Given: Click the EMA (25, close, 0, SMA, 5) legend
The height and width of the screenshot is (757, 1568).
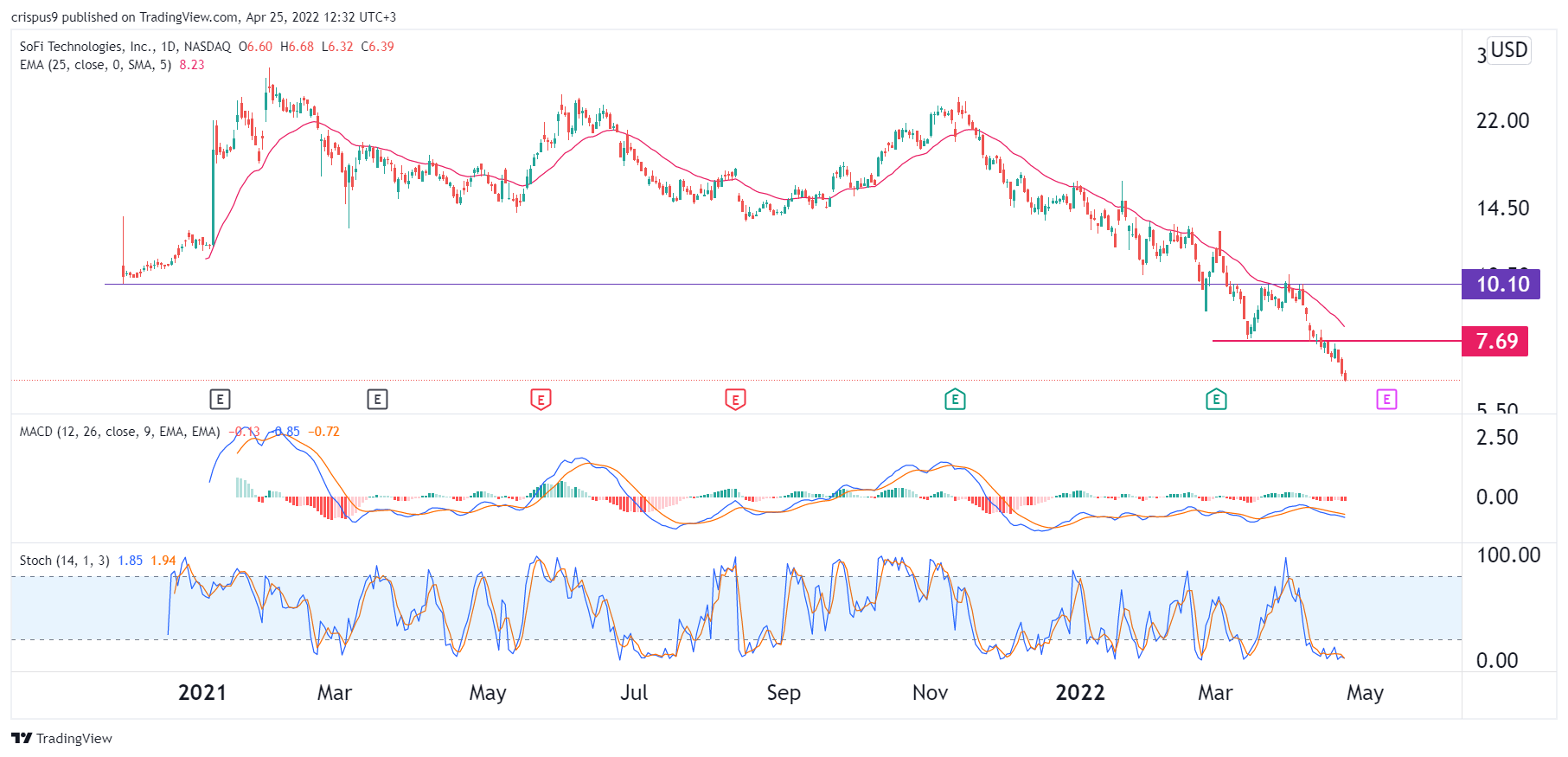Looking at the screenshot, I should pyautogui.click(x=95, y=65).
